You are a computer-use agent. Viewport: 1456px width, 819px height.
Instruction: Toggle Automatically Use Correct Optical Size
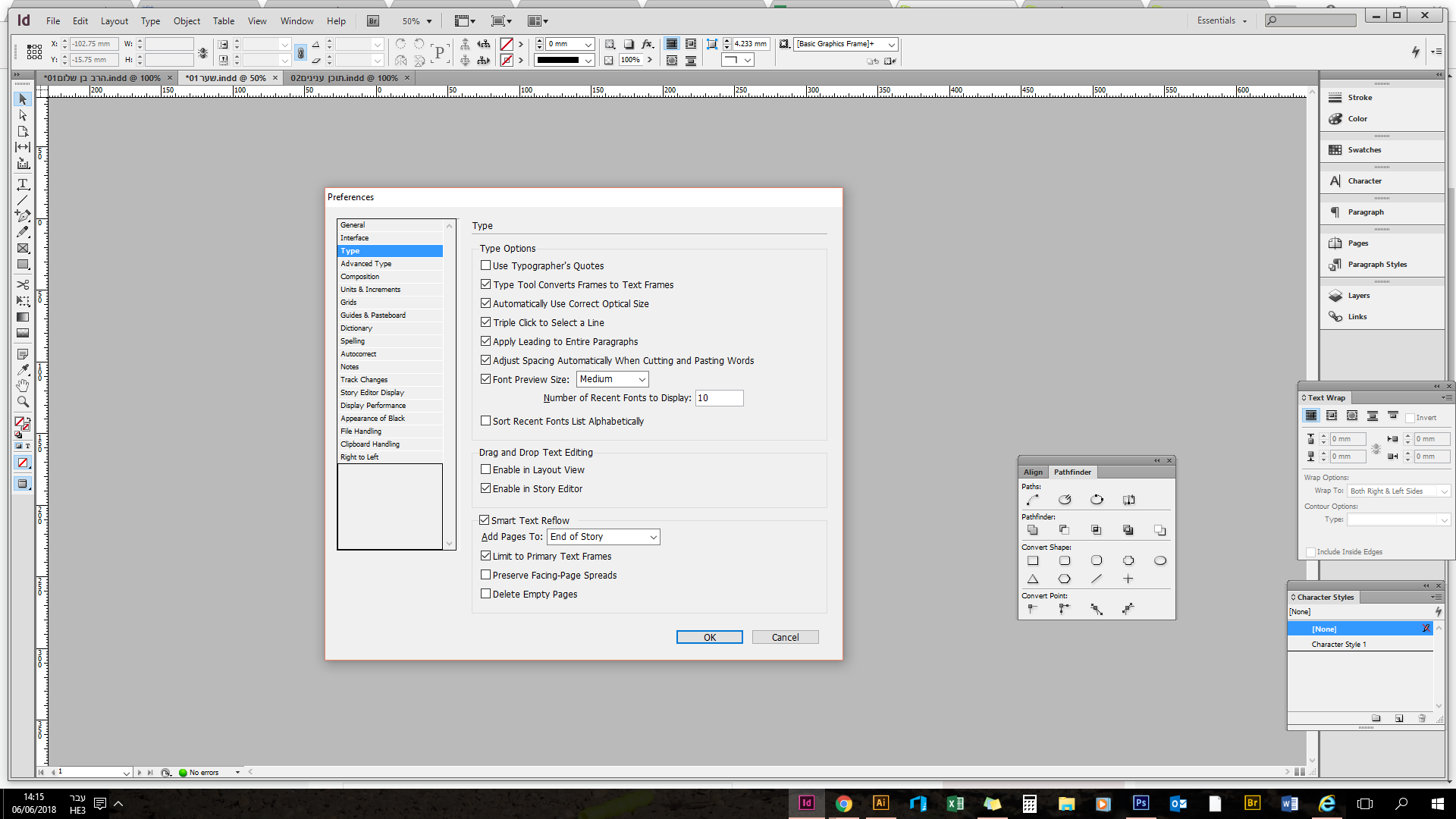point(485,303)
